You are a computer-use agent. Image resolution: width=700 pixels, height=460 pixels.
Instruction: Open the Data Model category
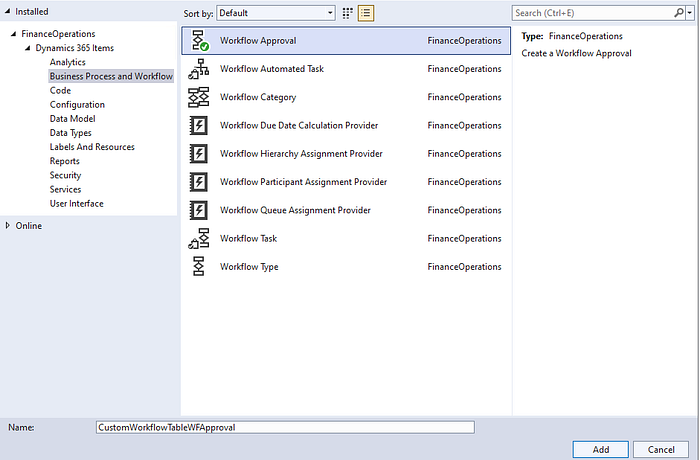72,119
